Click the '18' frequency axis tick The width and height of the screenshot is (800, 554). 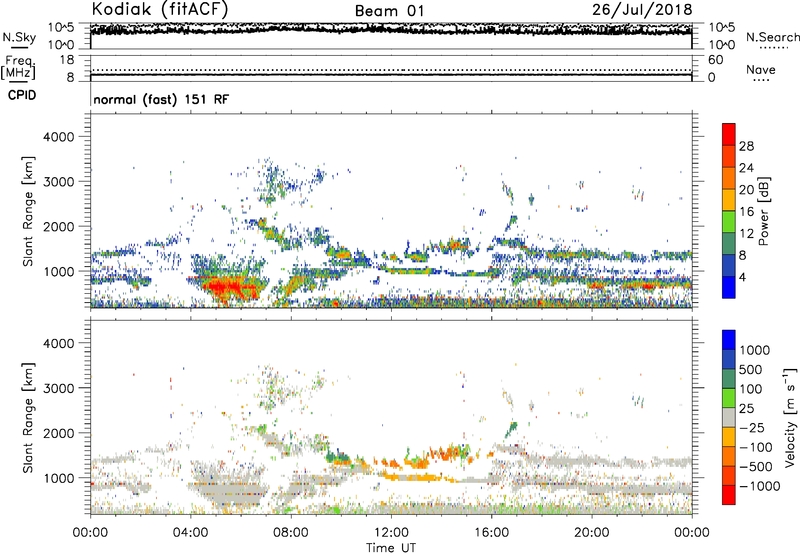67,60
